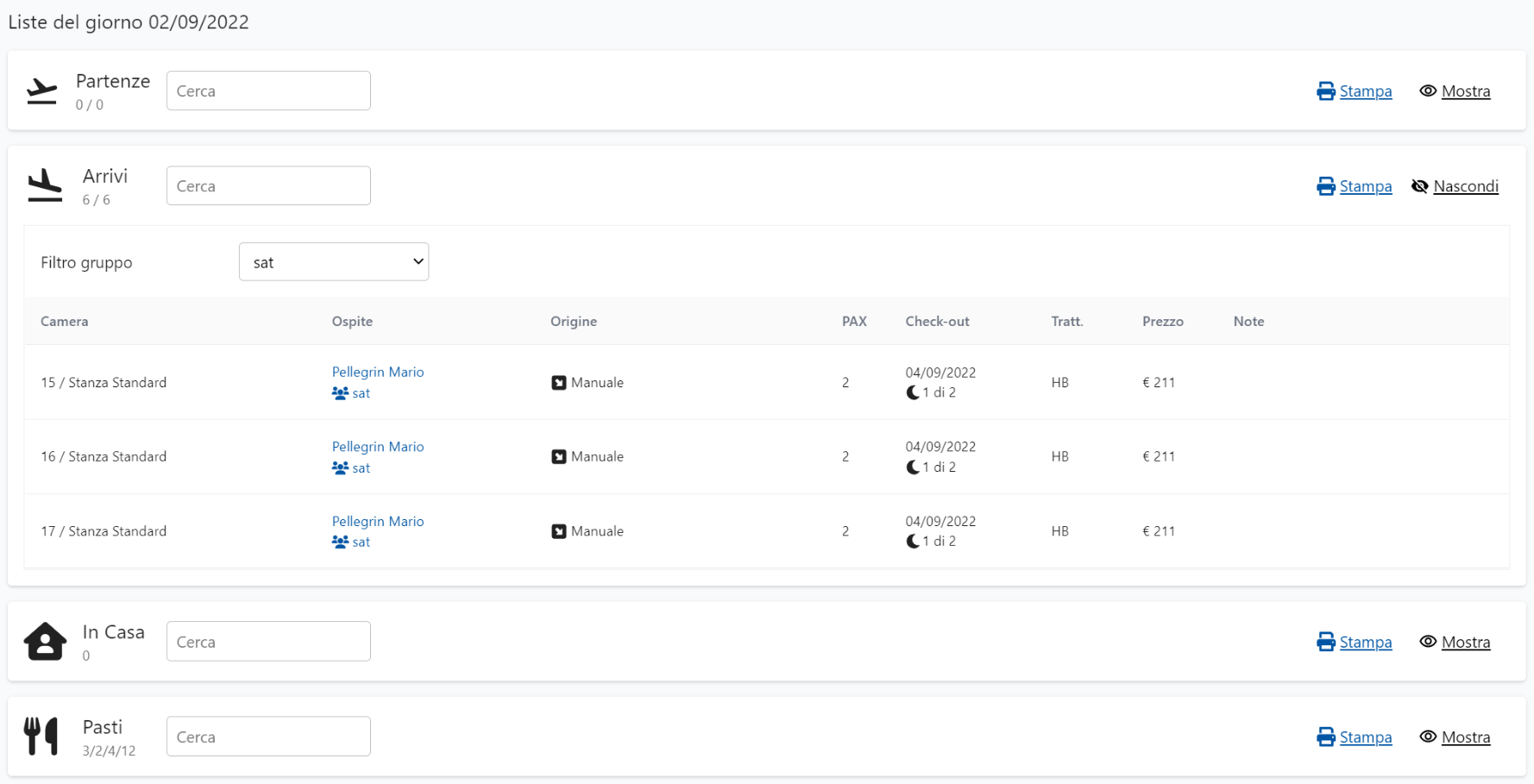Focus the Arrivi search field
Screen dimensions: 1534x784
(x=268, y=186)
